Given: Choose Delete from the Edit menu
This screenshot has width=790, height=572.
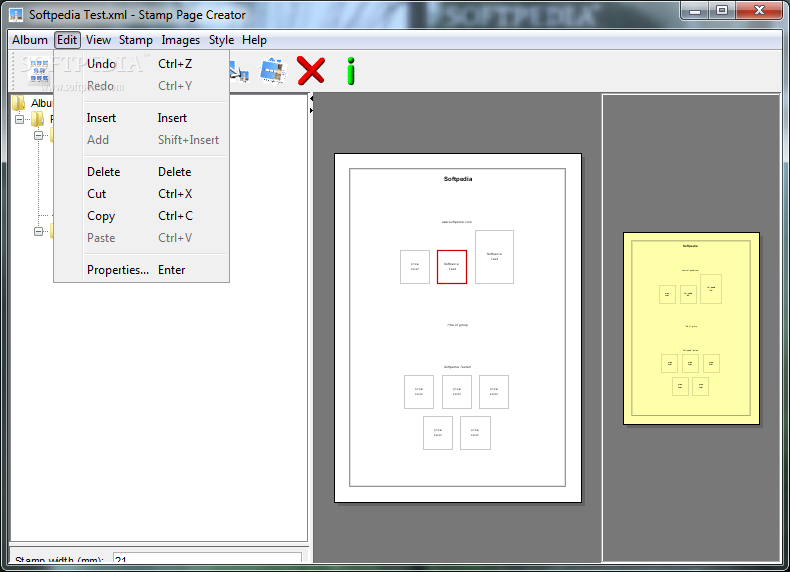Looking at the screenshot, I should (x=142, y=172).
